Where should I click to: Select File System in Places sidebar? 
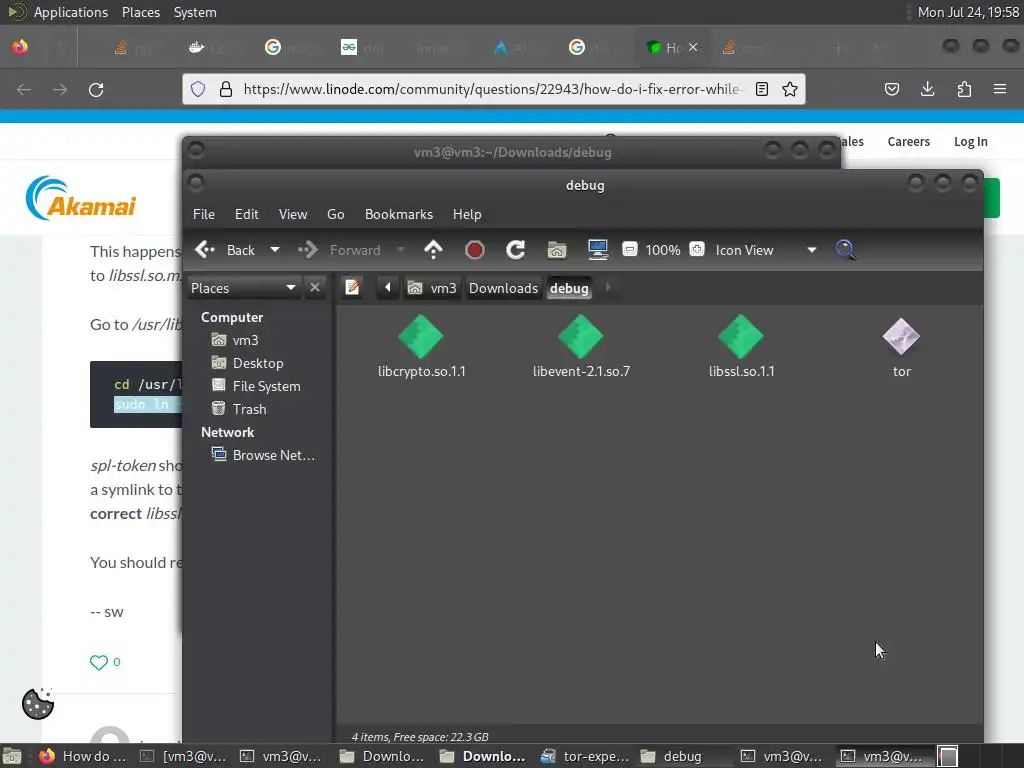pos(256,386)
